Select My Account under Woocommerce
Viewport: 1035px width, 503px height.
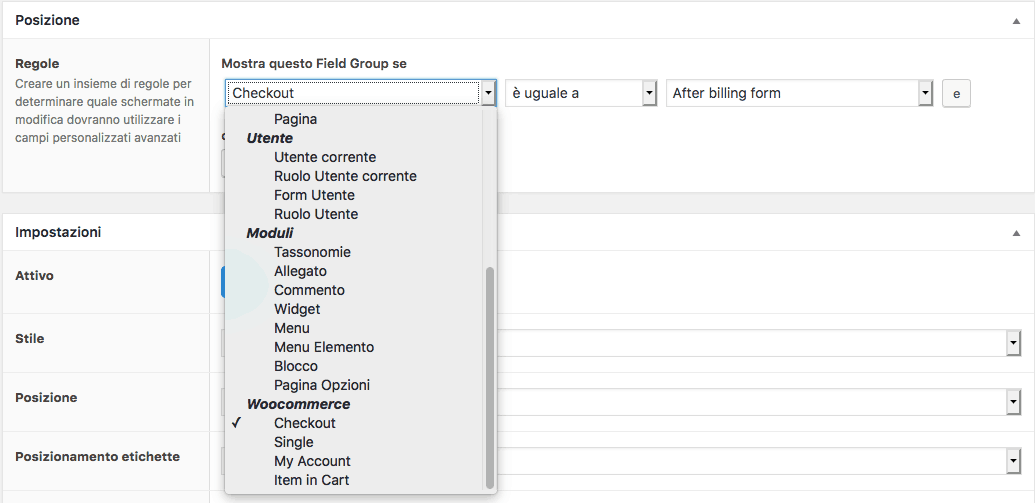(312, 461)
